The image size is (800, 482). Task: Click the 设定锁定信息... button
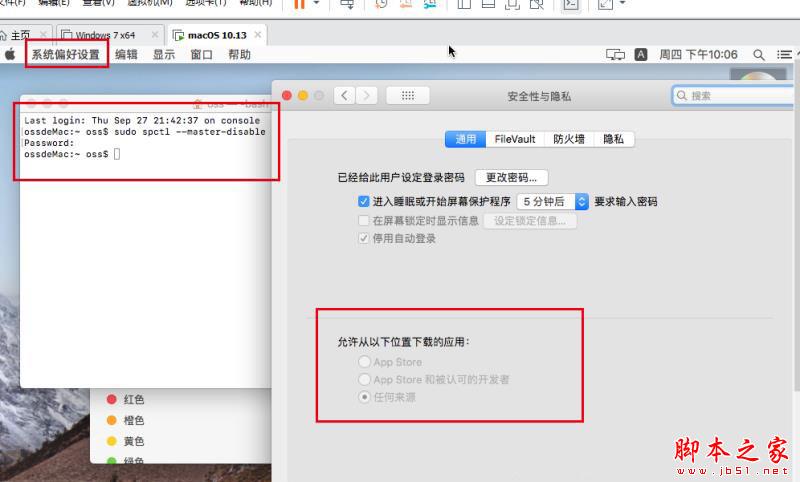(x=530, y=221)
